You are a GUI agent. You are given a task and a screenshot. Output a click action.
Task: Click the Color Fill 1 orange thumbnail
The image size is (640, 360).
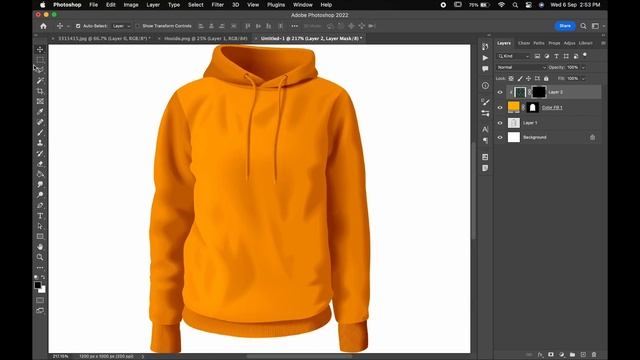[513, 107]
